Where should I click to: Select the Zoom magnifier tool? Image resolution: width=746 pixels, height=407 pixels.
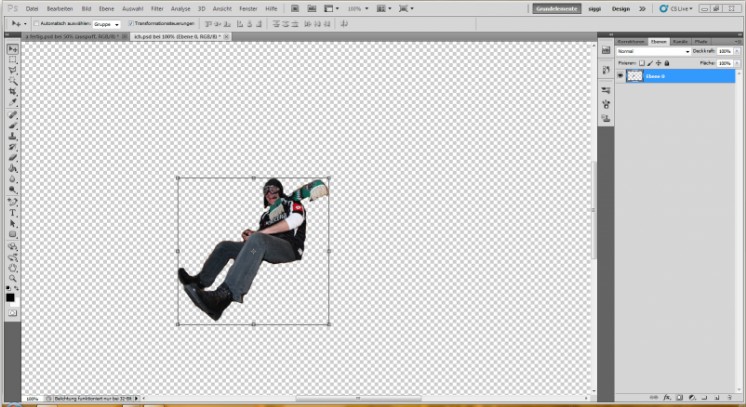pyautogui.click(x=13, y=278)
